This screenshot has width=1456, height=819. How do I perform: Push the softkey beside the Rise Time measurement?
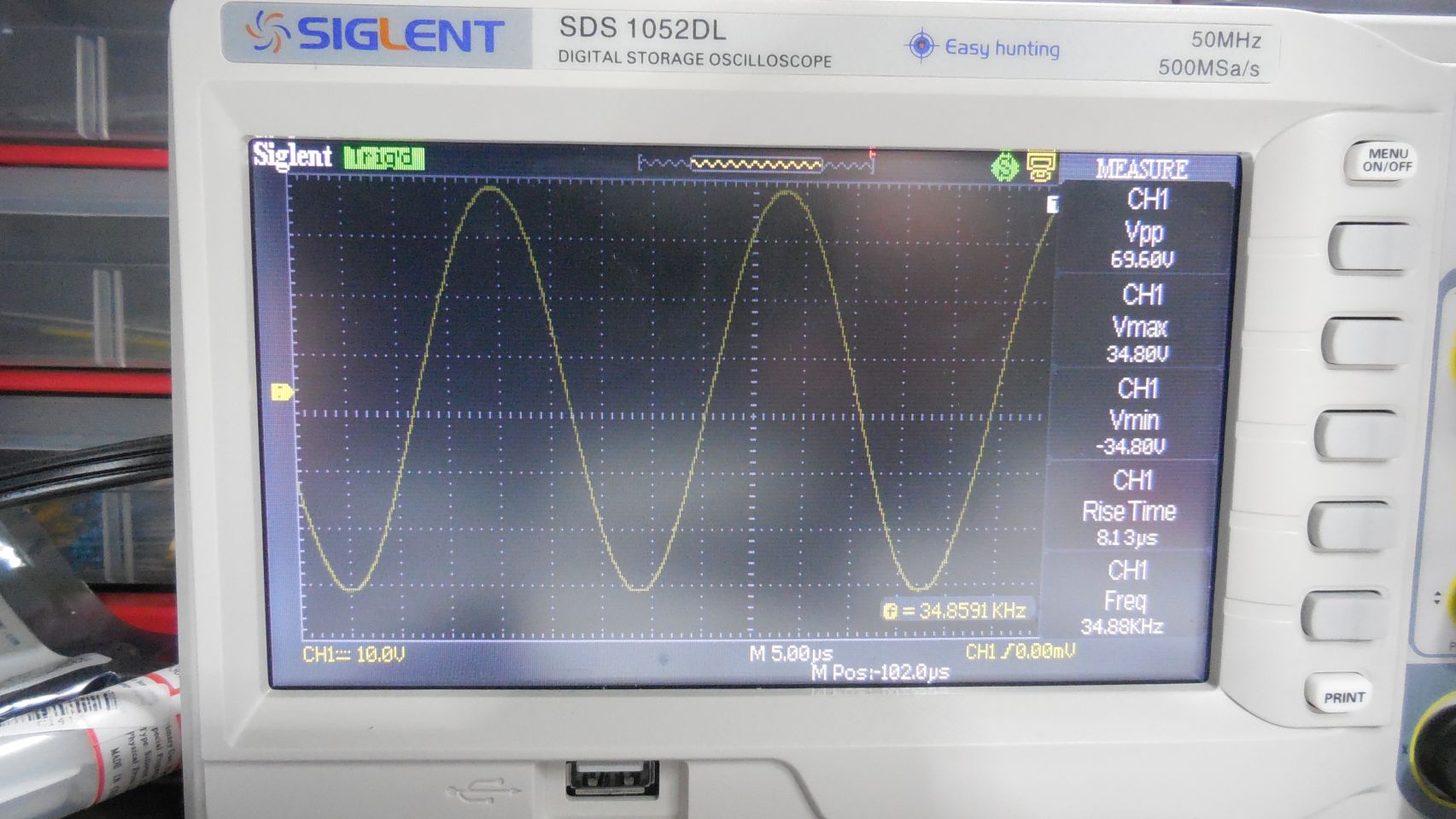pos(1352,525)
